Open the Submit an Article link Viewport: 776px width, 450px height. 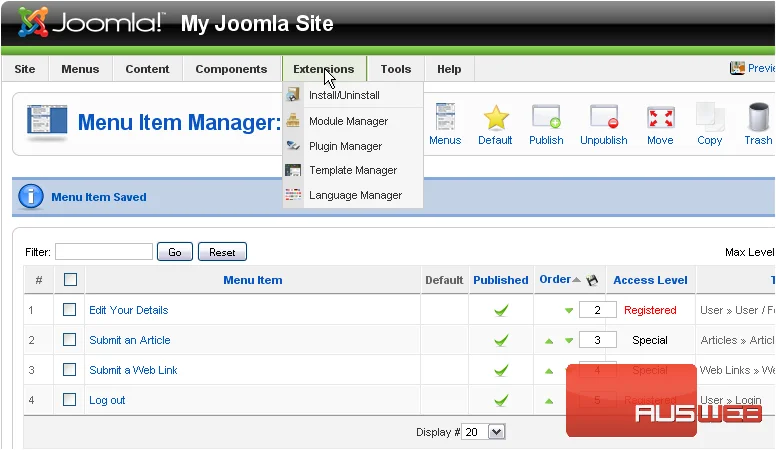coord(130,340)
